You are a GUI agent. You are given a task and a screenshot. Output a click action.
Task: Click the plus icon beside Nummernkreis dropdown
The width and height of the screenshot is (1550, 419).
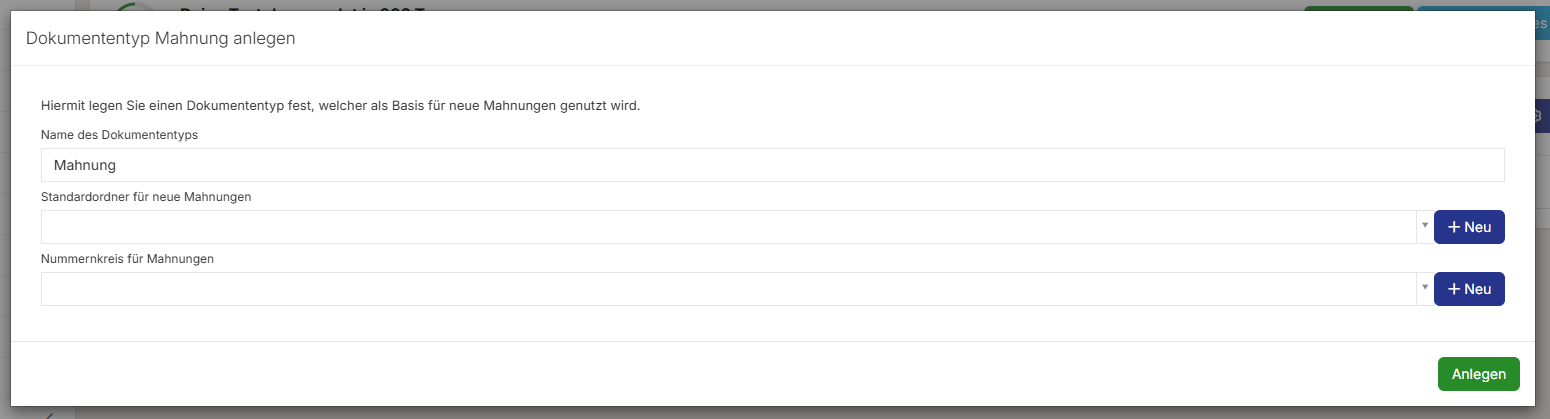[x=1454, y=289]
